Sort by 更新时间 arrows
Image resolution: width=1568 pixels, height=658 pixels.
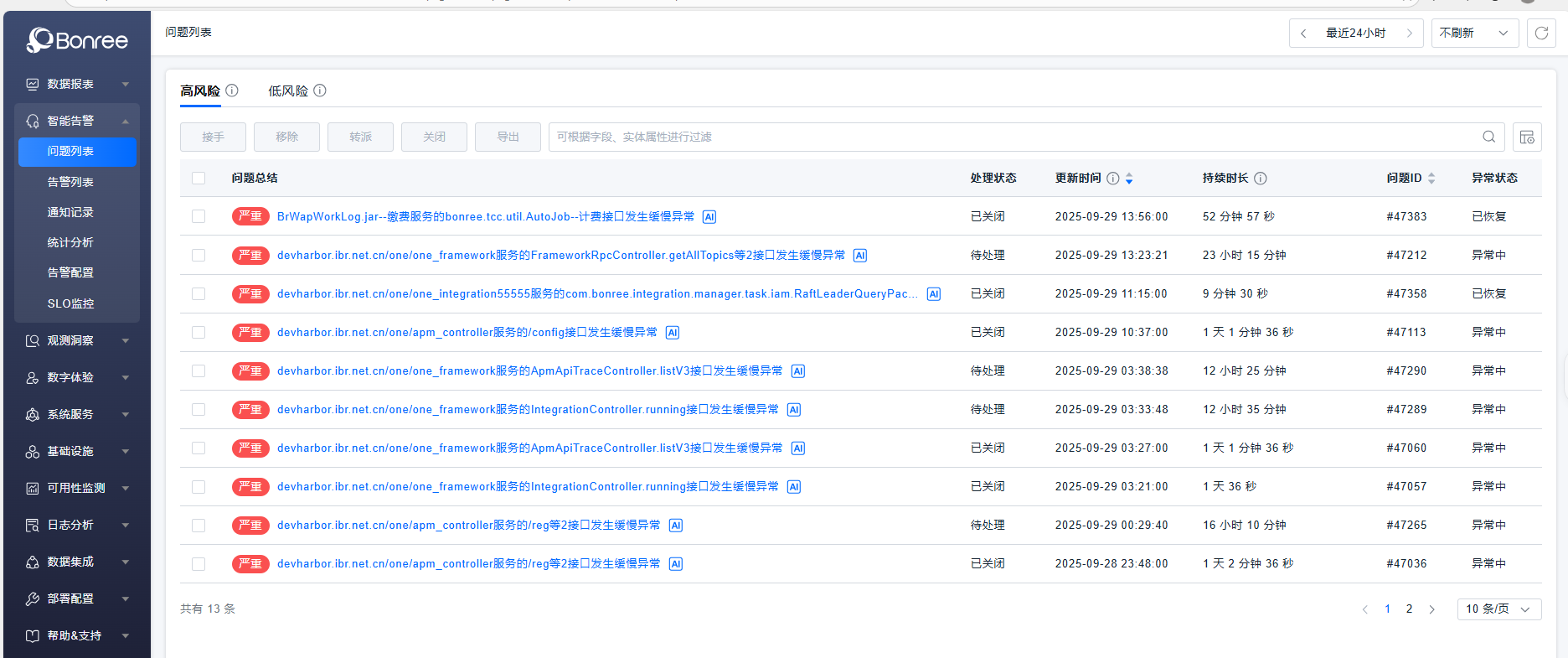[1129, 179]
